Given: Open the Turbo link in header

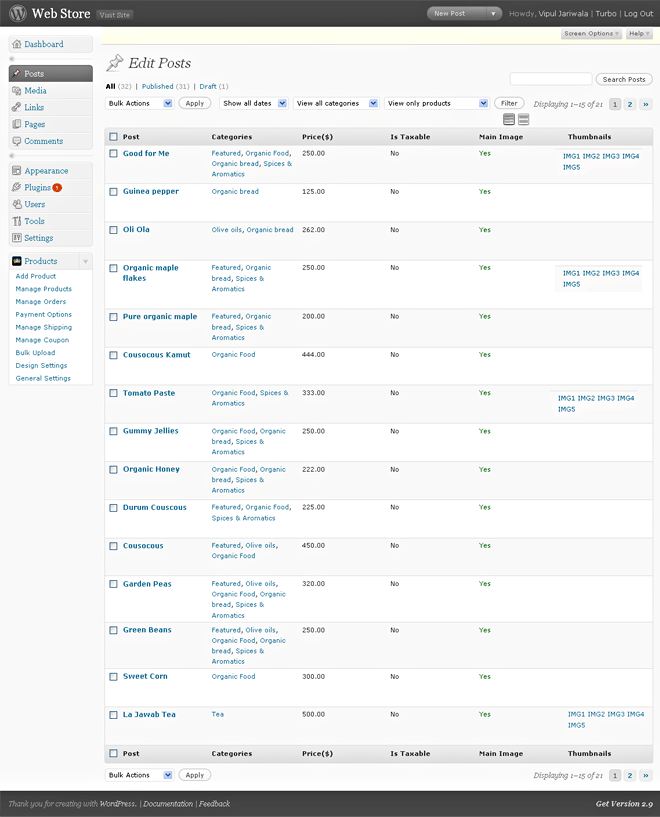Looking at the screenshot, I should [x=606, y=14].
